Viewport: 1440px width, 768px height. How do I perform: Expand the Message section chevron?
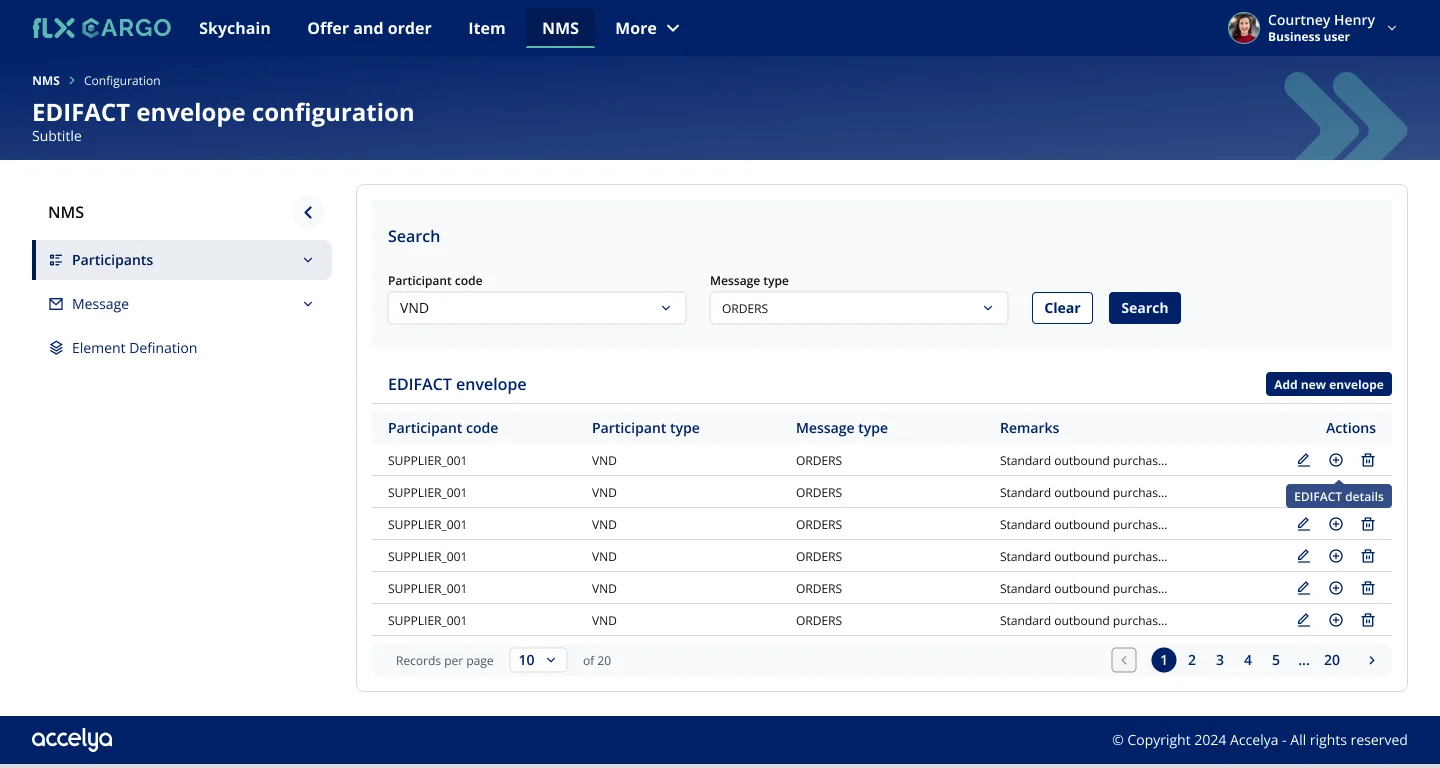click(x=308, y=304)
